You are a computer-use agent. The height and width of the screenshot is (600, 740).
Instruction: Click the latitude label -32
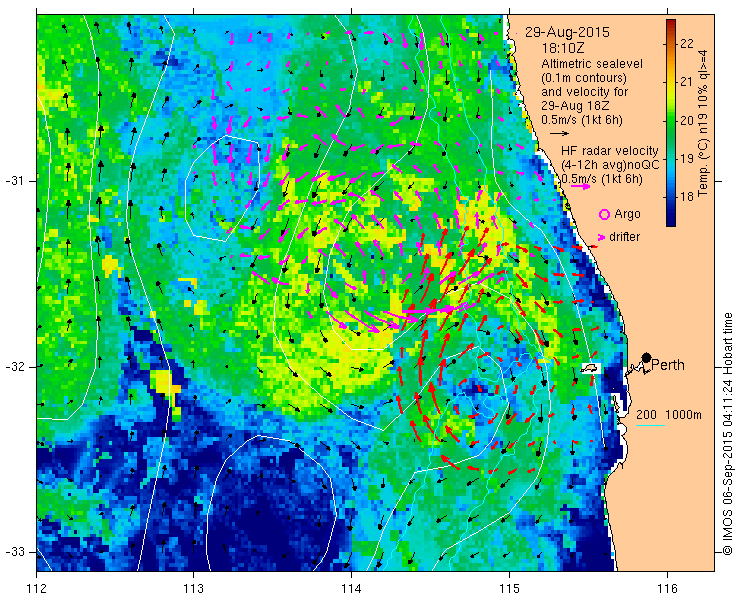coord(15,367)
